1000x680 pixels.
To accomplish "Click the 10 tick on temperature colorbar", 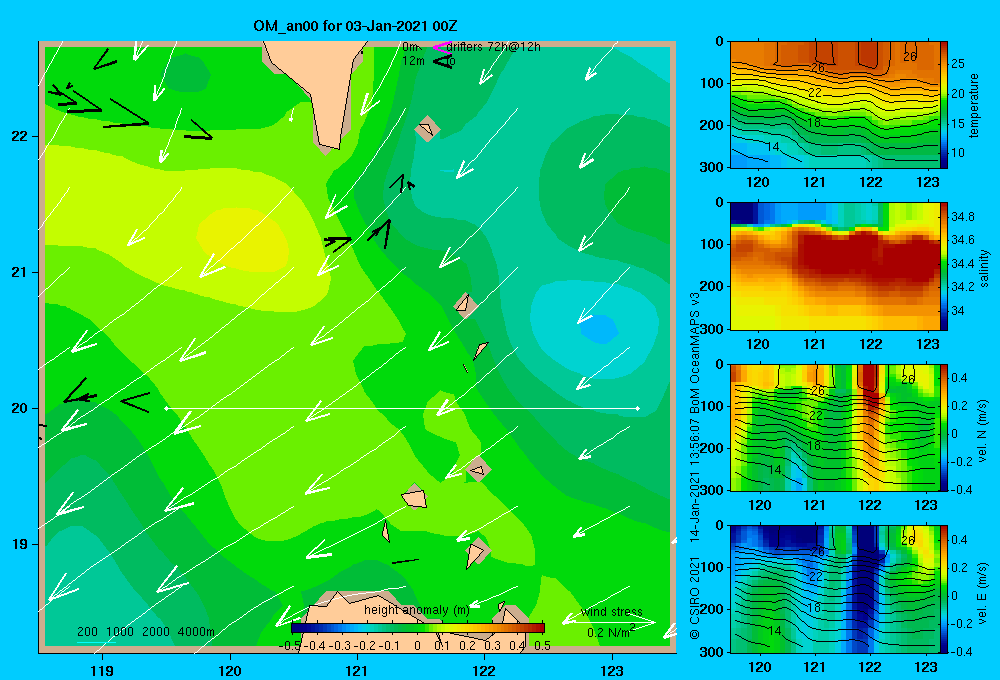I will [x=958, y=153].
